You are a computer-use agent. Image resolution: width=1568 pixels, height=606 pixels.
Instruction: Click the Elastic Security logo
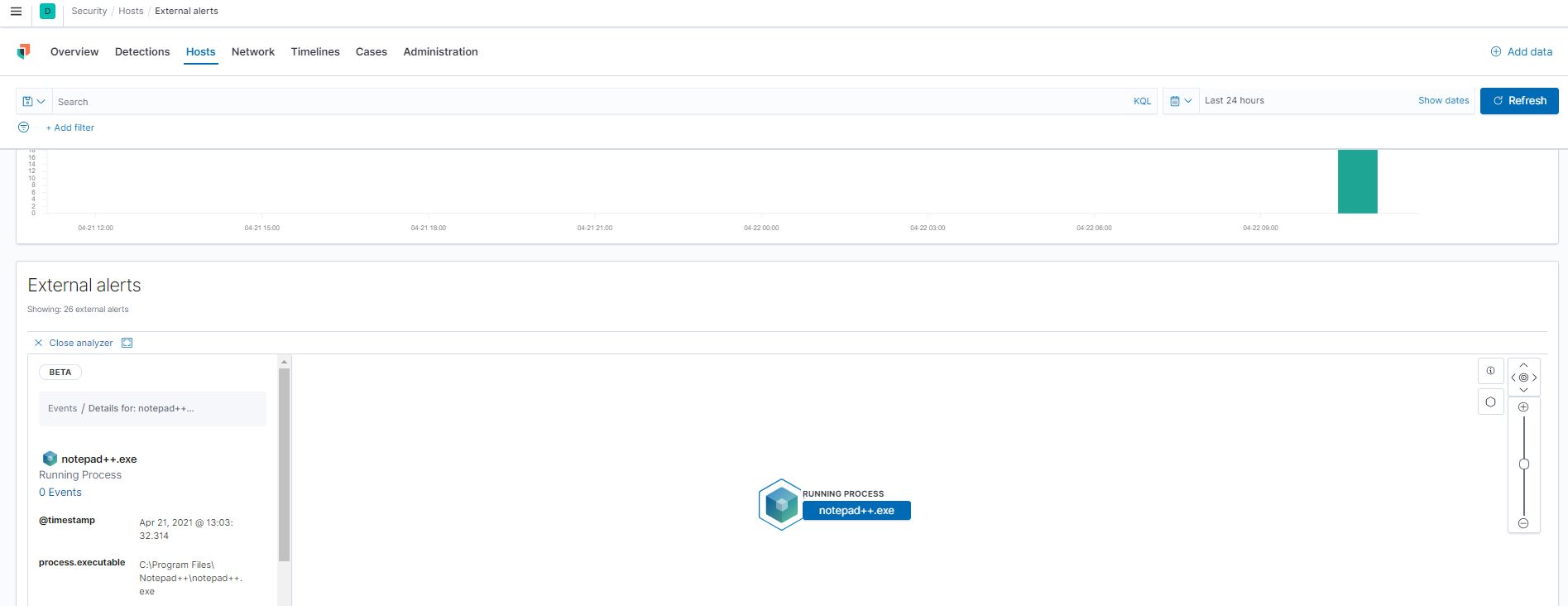tap(23, 51)
